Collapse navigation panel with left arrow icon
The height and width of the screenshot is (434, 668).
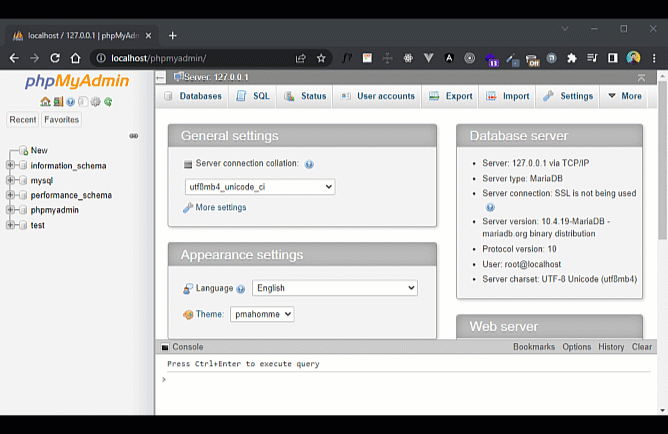pyautogui.click(x=160, y=78)
